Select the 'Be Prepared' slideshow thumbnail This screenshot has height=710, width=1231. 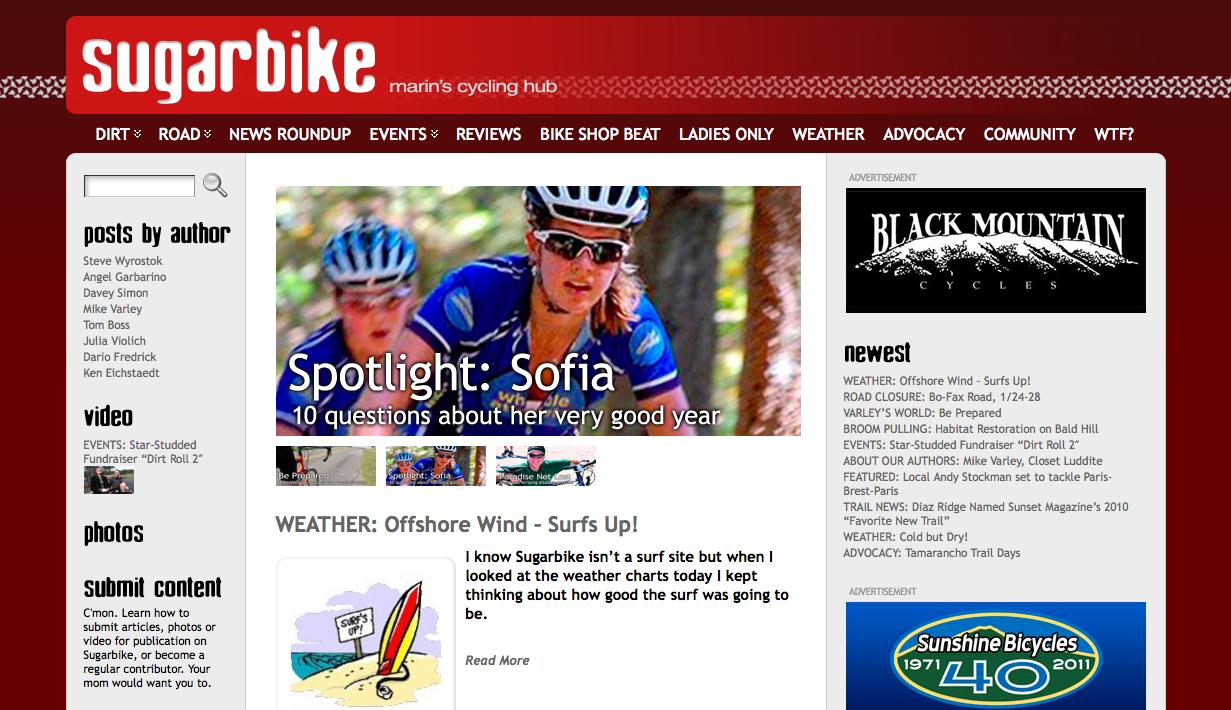326,466
